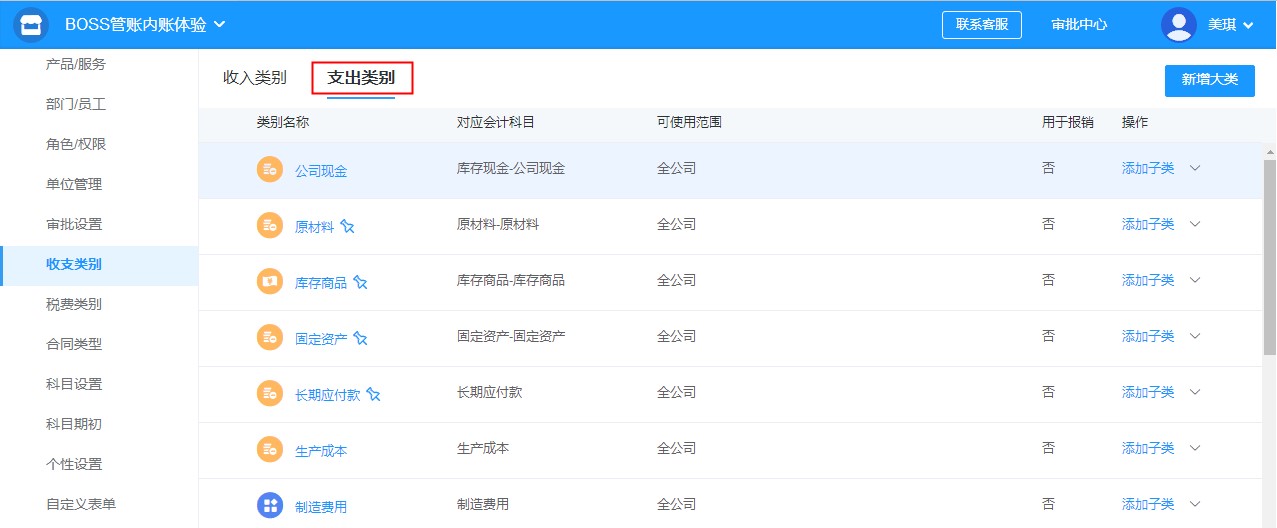Click the orange icon beside 固定资产
The image size is (1277, 528).
point(270,338)
